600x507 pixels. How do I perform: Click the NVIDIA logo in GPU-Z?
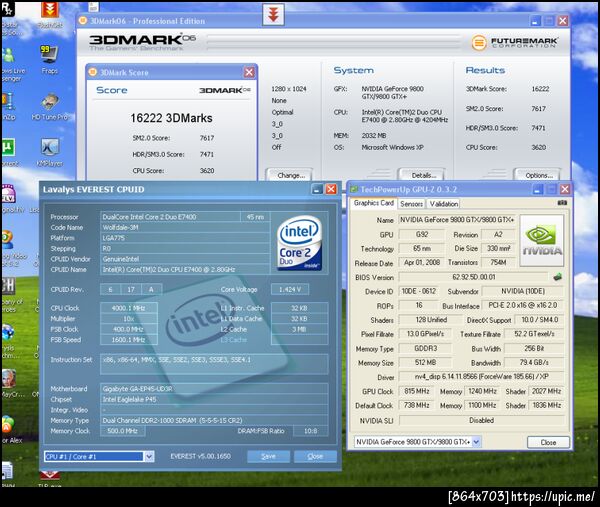point(542,241)
